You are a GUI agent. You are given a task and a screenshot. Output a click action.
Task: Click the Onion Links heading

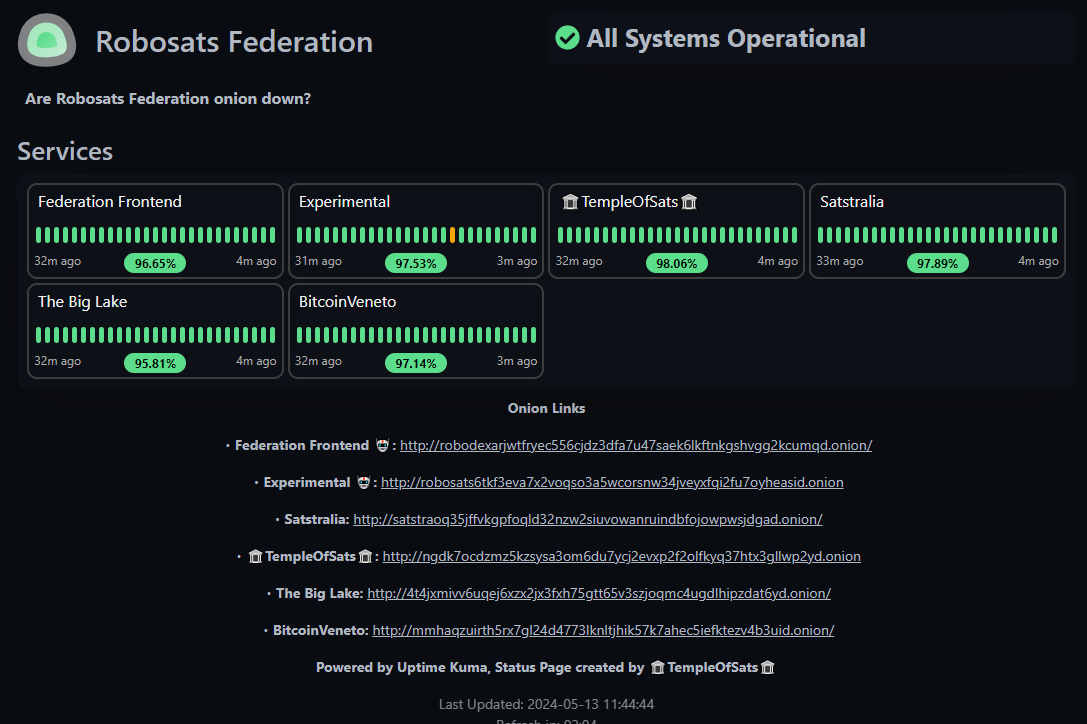coord(546,408)
